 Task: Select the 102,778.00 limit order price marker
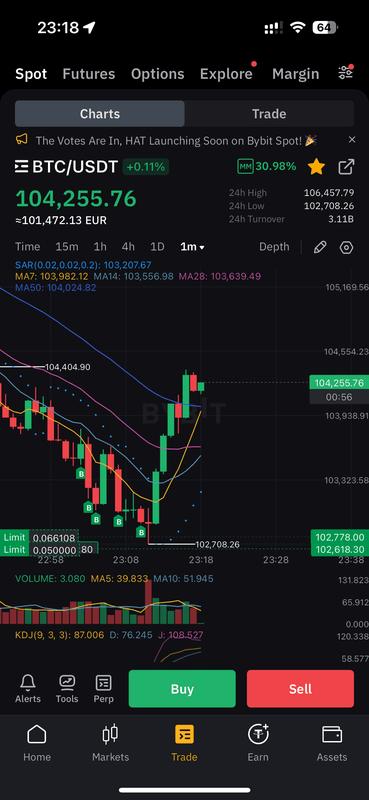pyautogui.click(x=339, y=537)
